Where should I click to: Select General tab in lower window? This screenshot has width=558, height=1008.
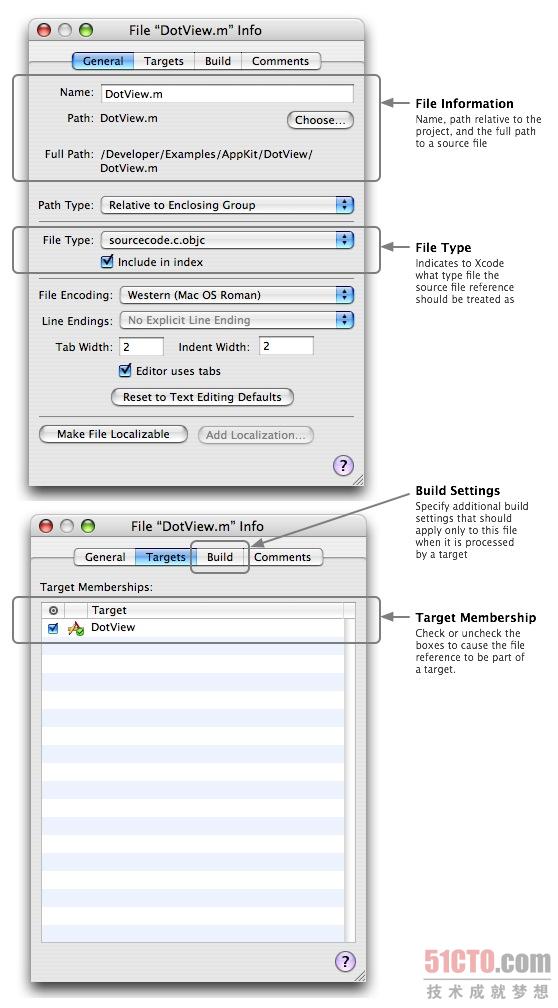105,557
